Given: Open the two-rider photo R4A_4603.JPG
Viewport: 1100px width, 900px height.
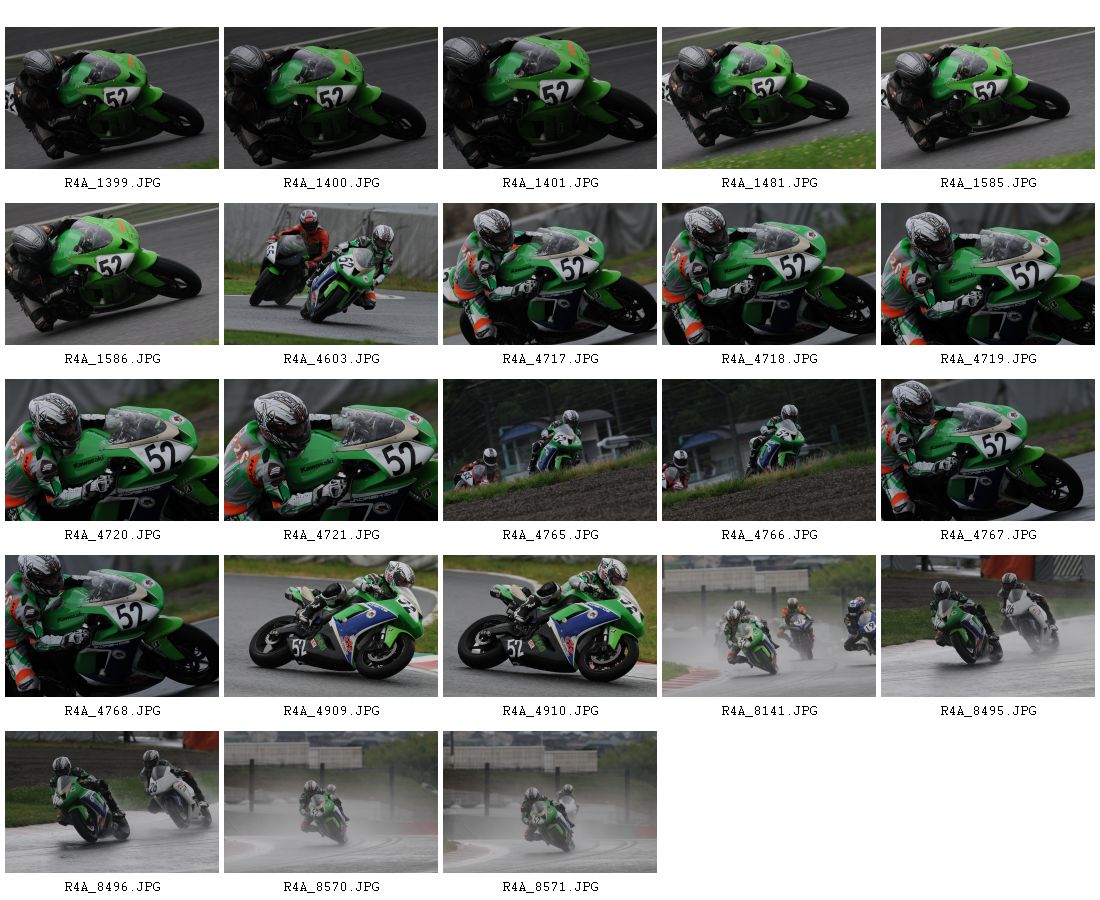Looking at the screenshot, I should (330, 274).
